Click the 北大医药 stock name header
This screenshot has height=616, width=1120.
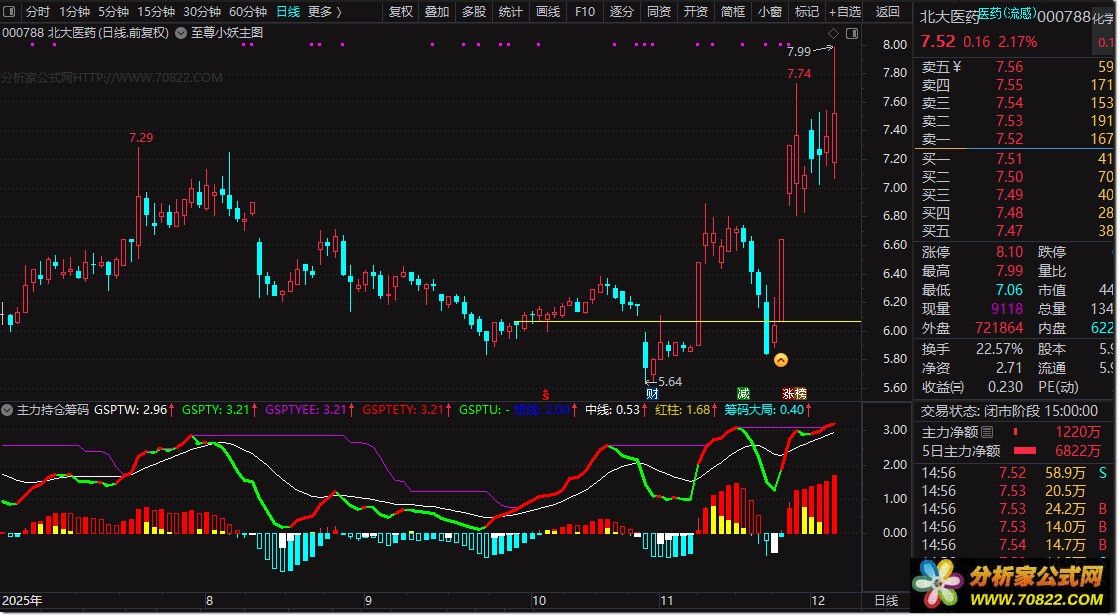tap(949, 16)
